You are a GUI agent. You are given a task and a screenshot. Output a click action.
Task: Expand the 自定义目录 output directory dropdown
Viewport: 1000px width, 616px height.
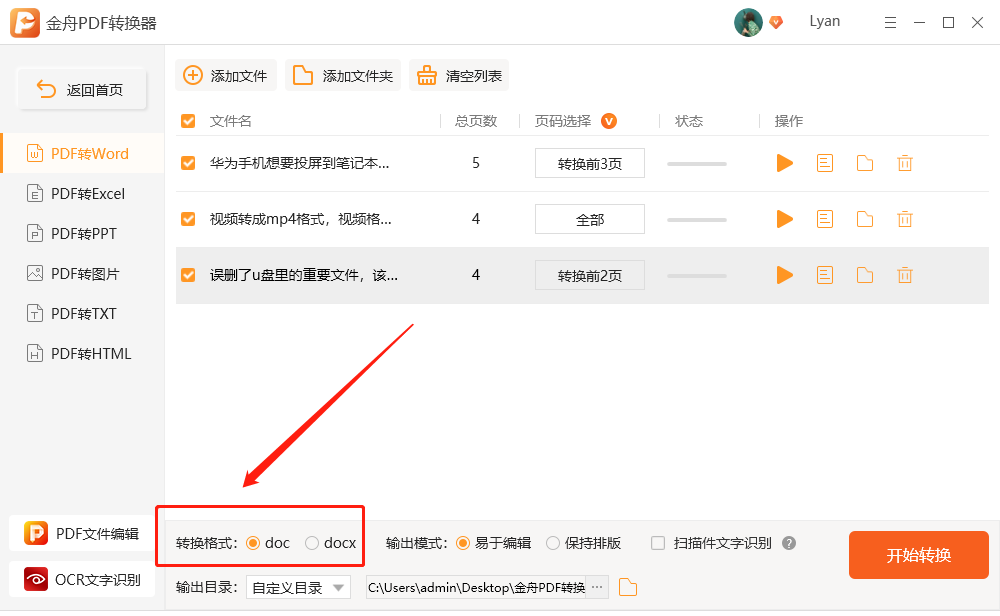click(x=298, y=587)
